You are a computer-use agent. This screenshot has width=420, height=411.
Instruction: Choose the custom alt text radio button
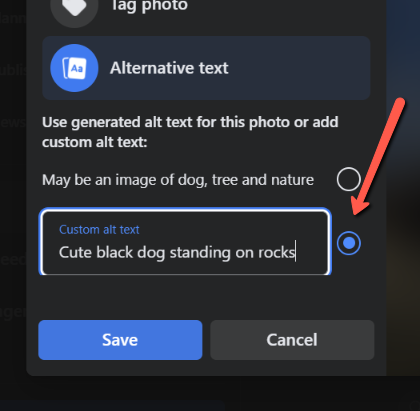coord(349,243)
